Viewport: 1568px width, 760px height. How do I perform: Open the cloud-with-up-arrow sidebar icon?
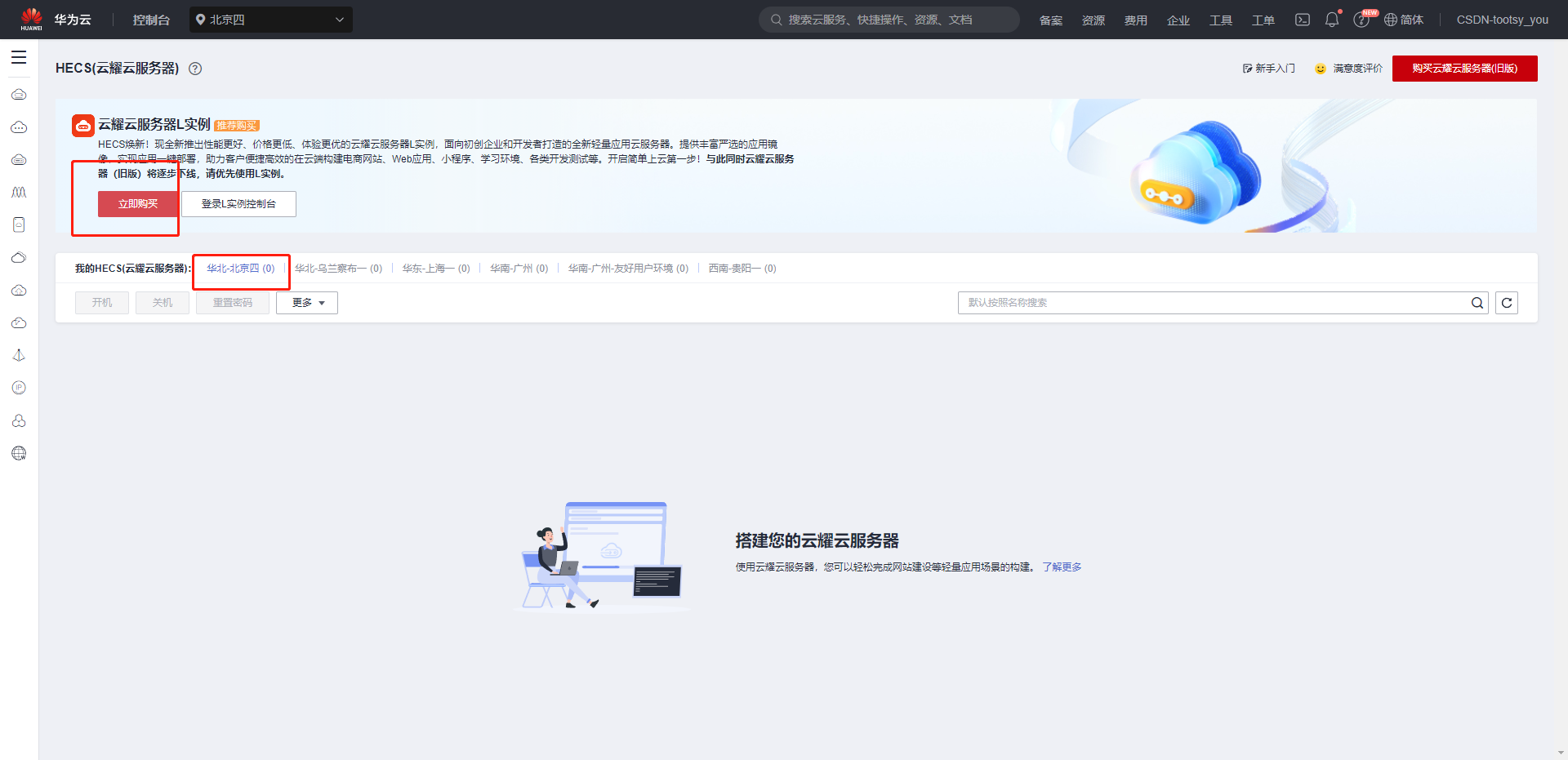[x=19, y=291]
